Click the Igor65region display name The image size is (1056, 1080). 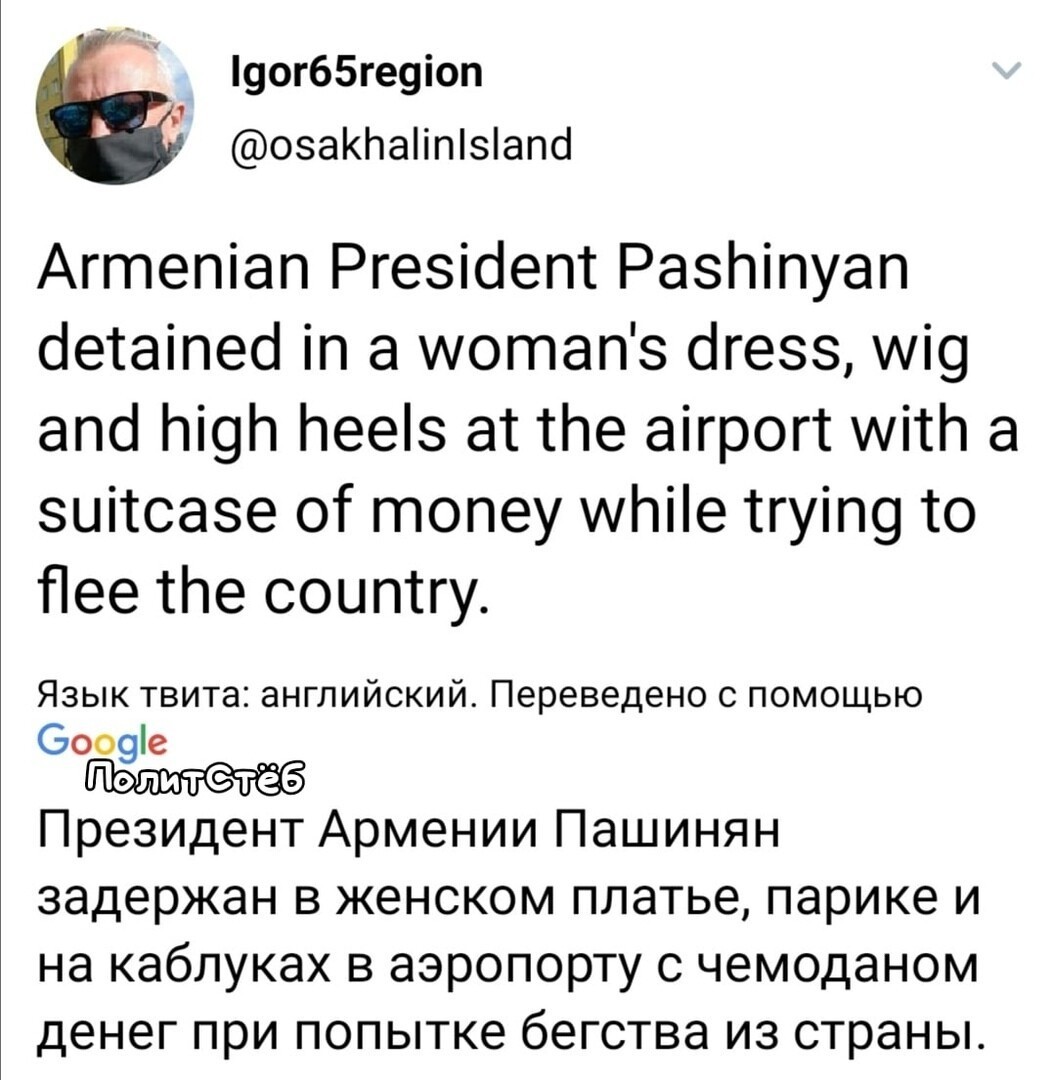click(x=349, y=73)
